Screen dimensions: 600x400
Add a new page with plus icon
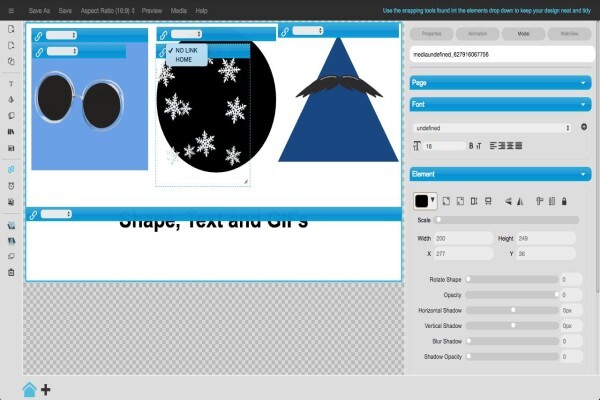click(46, 390)
